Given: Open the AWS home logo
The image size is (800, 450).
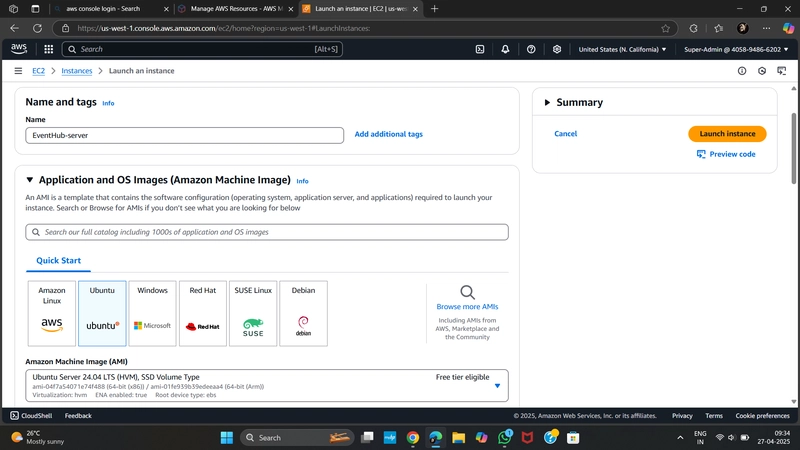Looking at the screenshot, I should pos(19,48).
